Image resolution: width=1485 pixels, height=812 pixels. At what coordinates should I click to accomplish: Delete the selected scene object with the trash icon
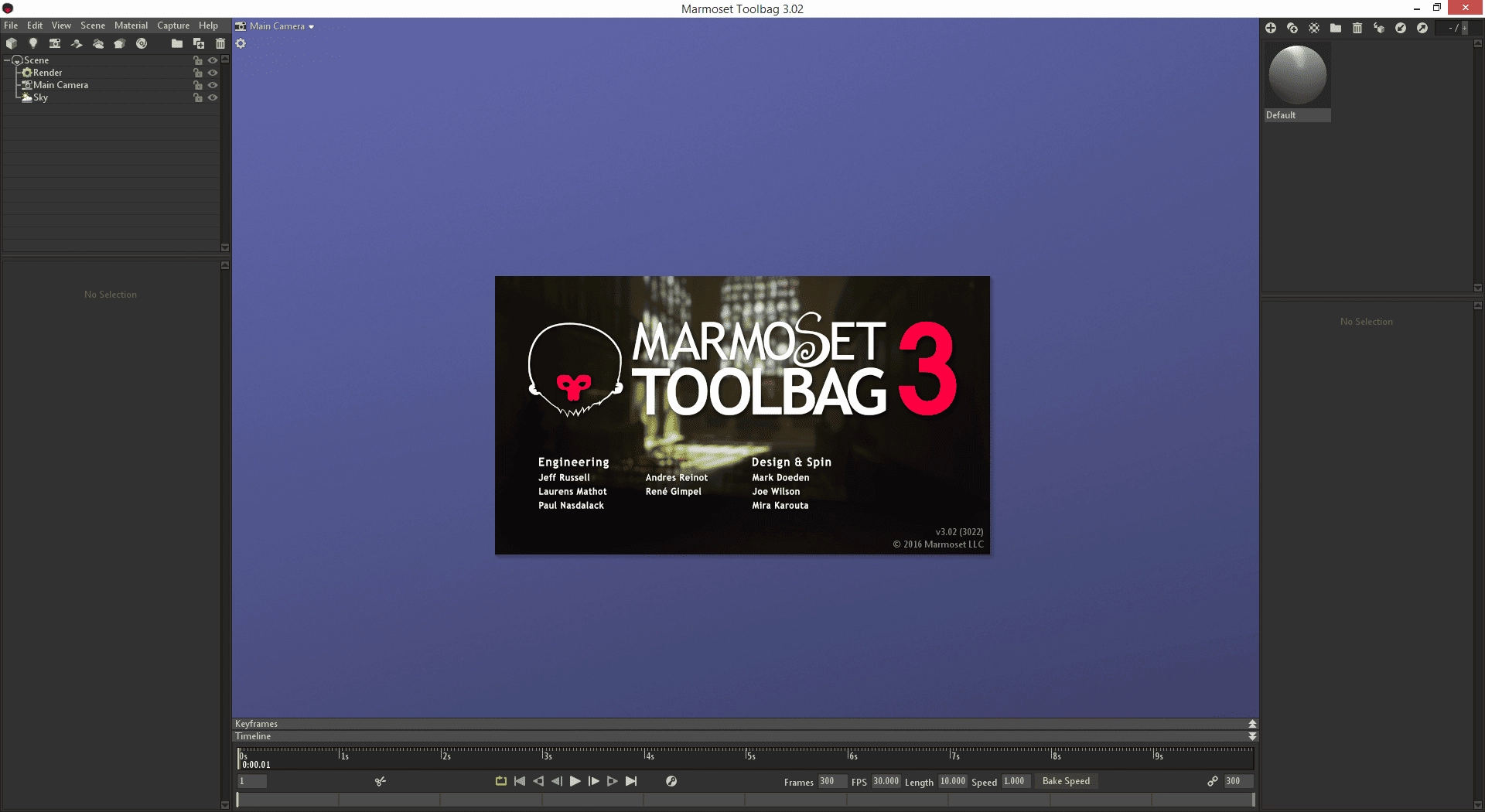tap(220, 44)
